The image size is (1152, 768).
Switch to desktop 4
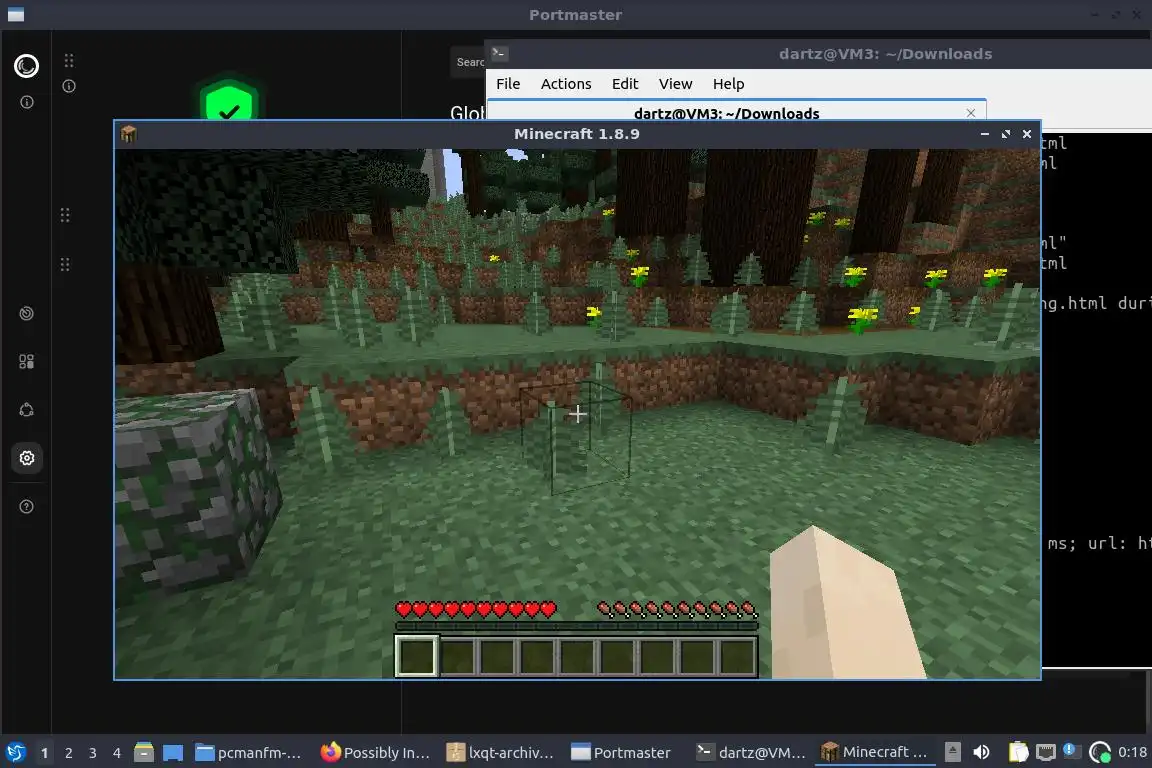pyautogui.click(x=117, y=753)
